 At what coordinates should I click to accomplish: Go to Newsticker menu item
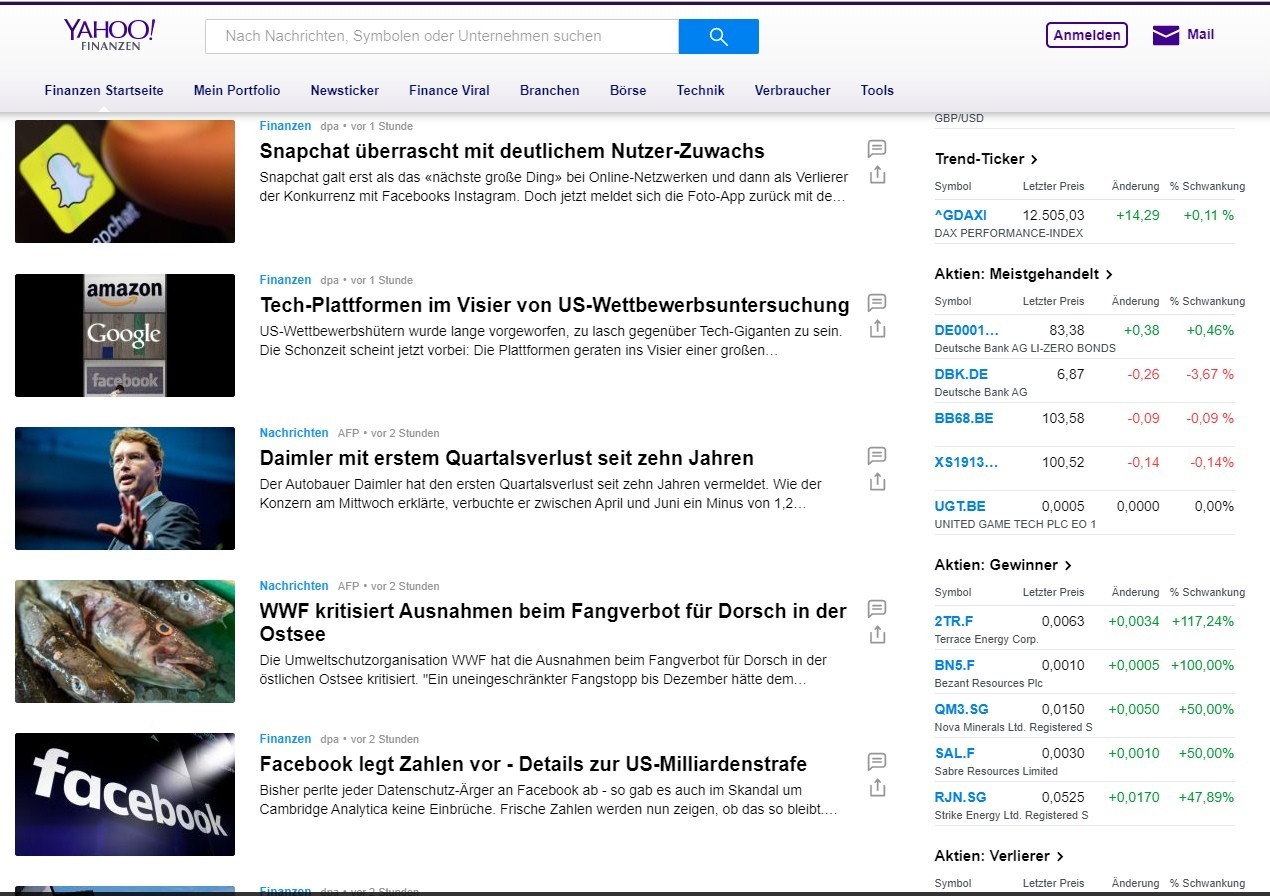[345, 90]
